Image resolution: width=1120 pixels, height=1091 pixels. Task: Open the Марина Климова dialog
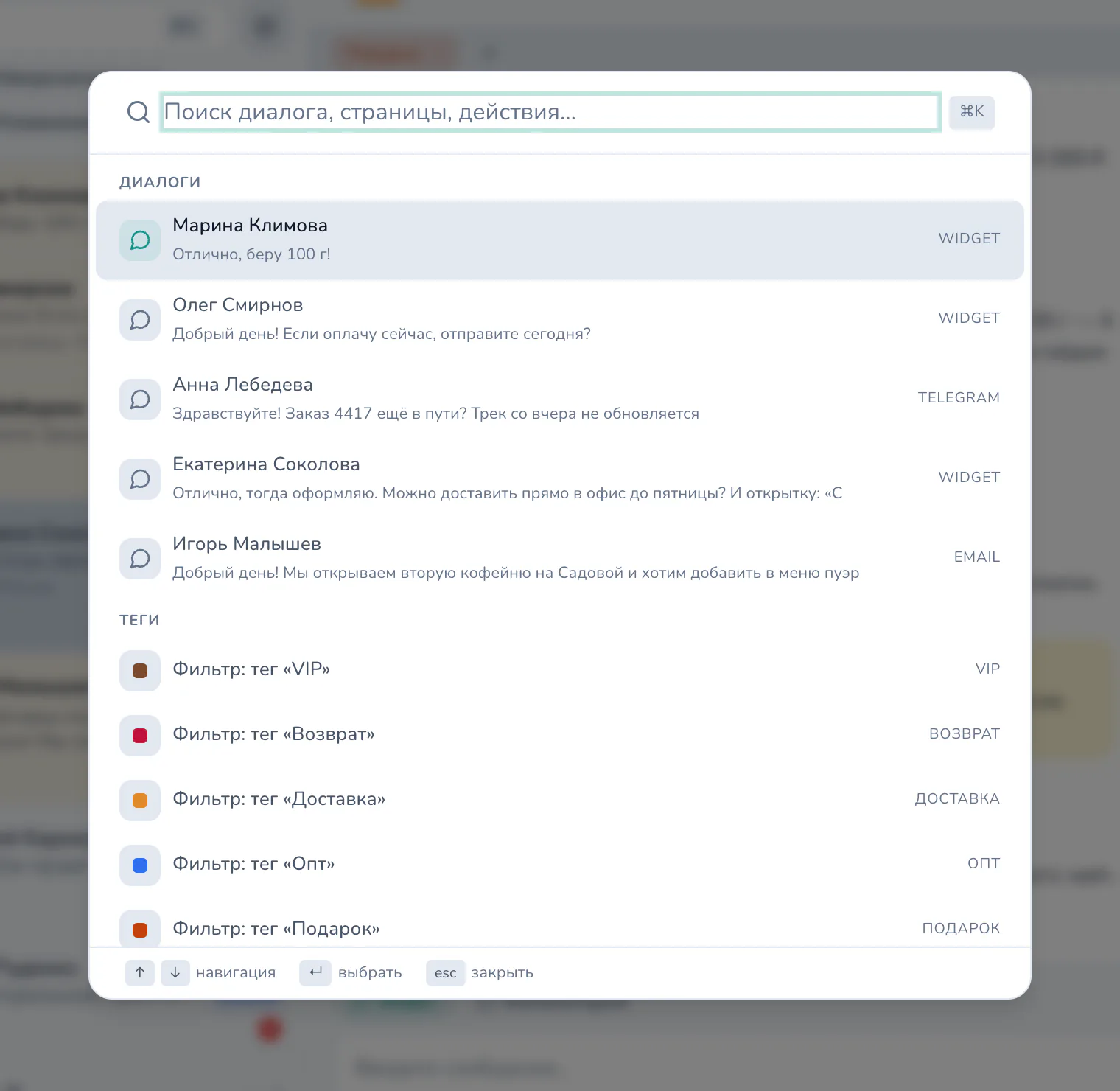pyautogui.click(x=560, y=240)
